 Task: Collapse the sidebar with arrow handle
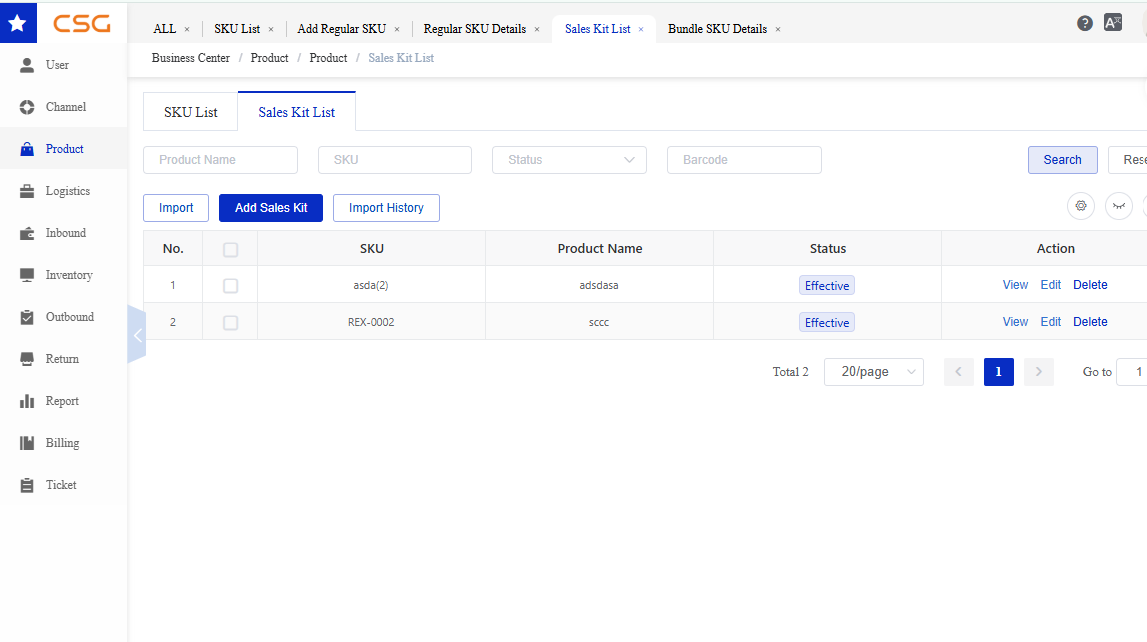coord(137,335)
